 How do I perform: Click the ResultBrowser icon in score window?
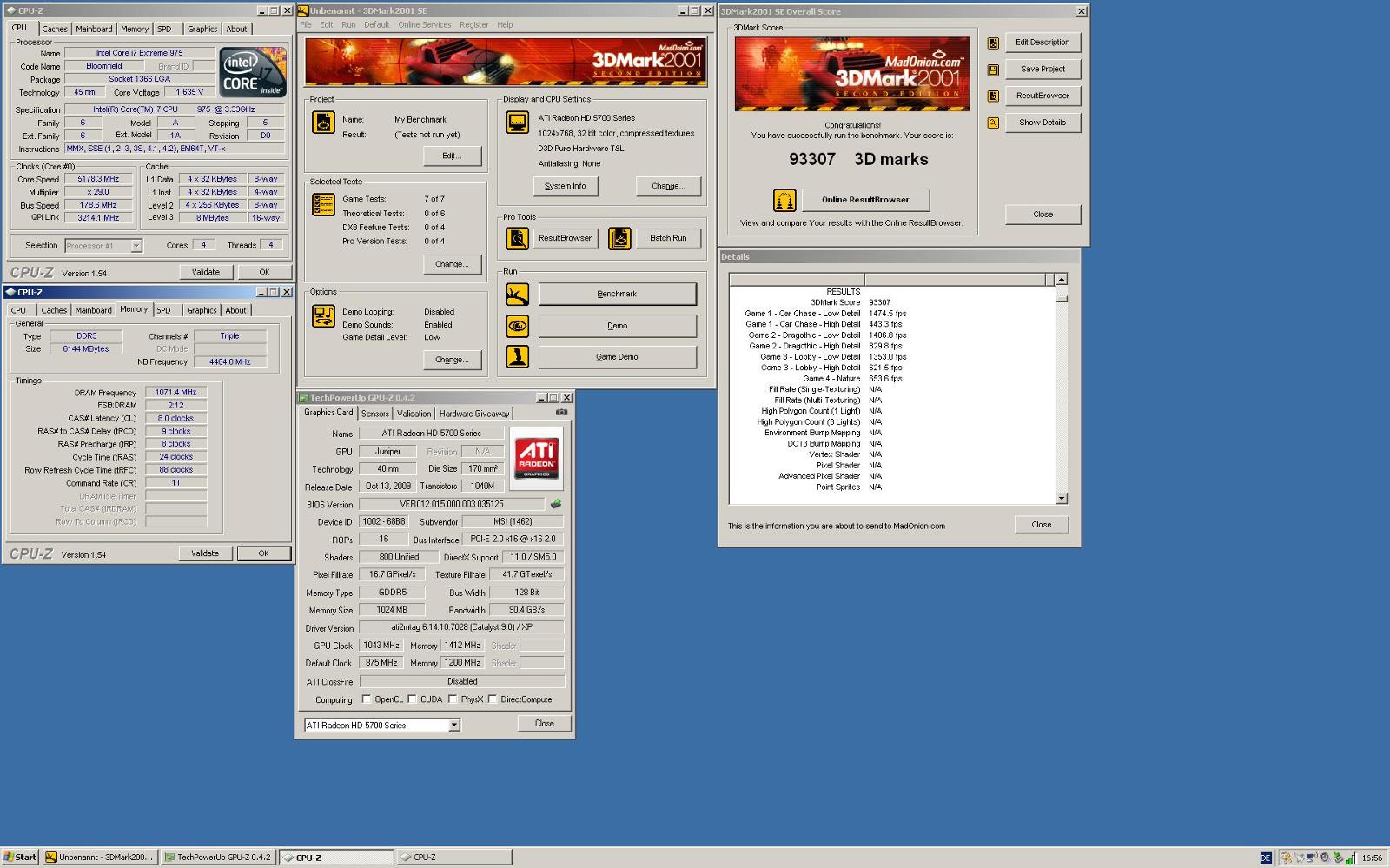point(993,96)
